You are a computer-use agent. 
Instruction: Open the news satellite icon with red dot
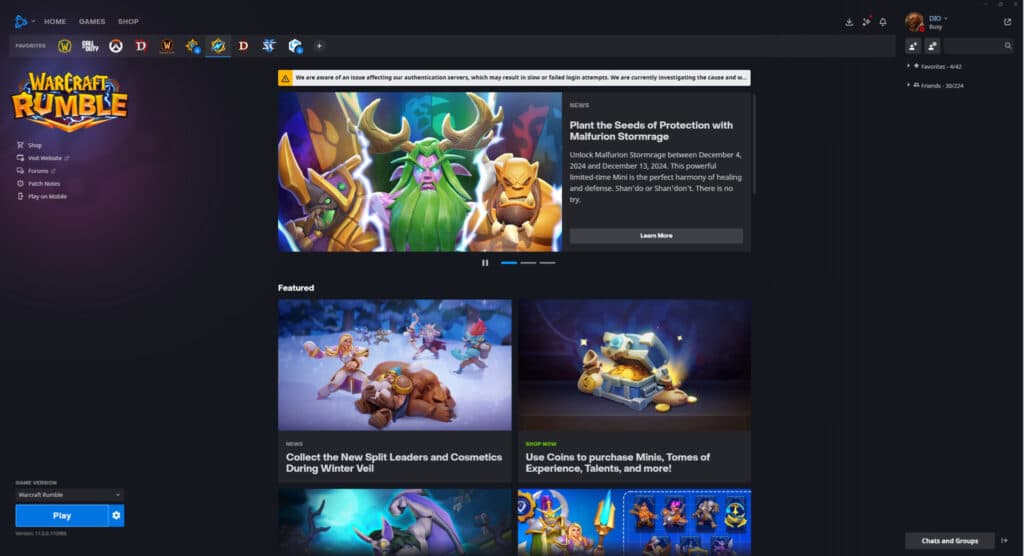(866, 22)
